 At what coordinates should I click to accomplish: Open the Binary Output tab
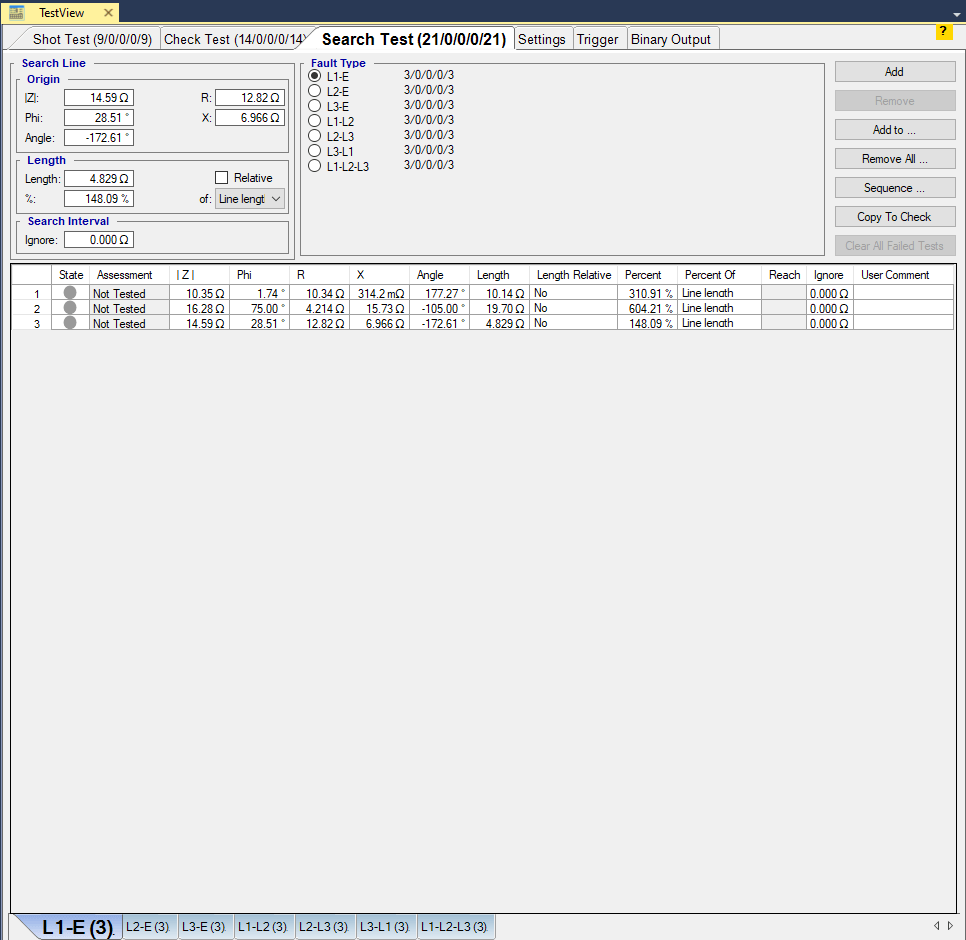tap(670, 40)
